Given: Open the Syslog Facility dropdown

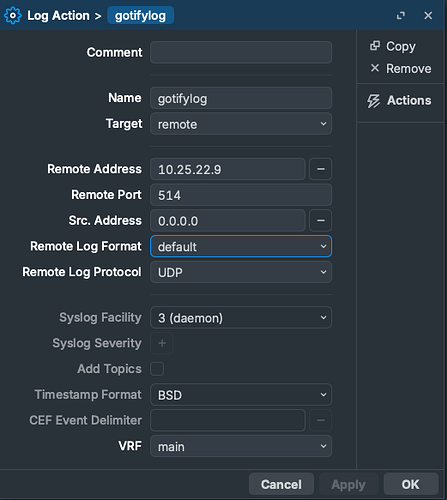Looking at the screenshot, I should (x=241, y=317).
